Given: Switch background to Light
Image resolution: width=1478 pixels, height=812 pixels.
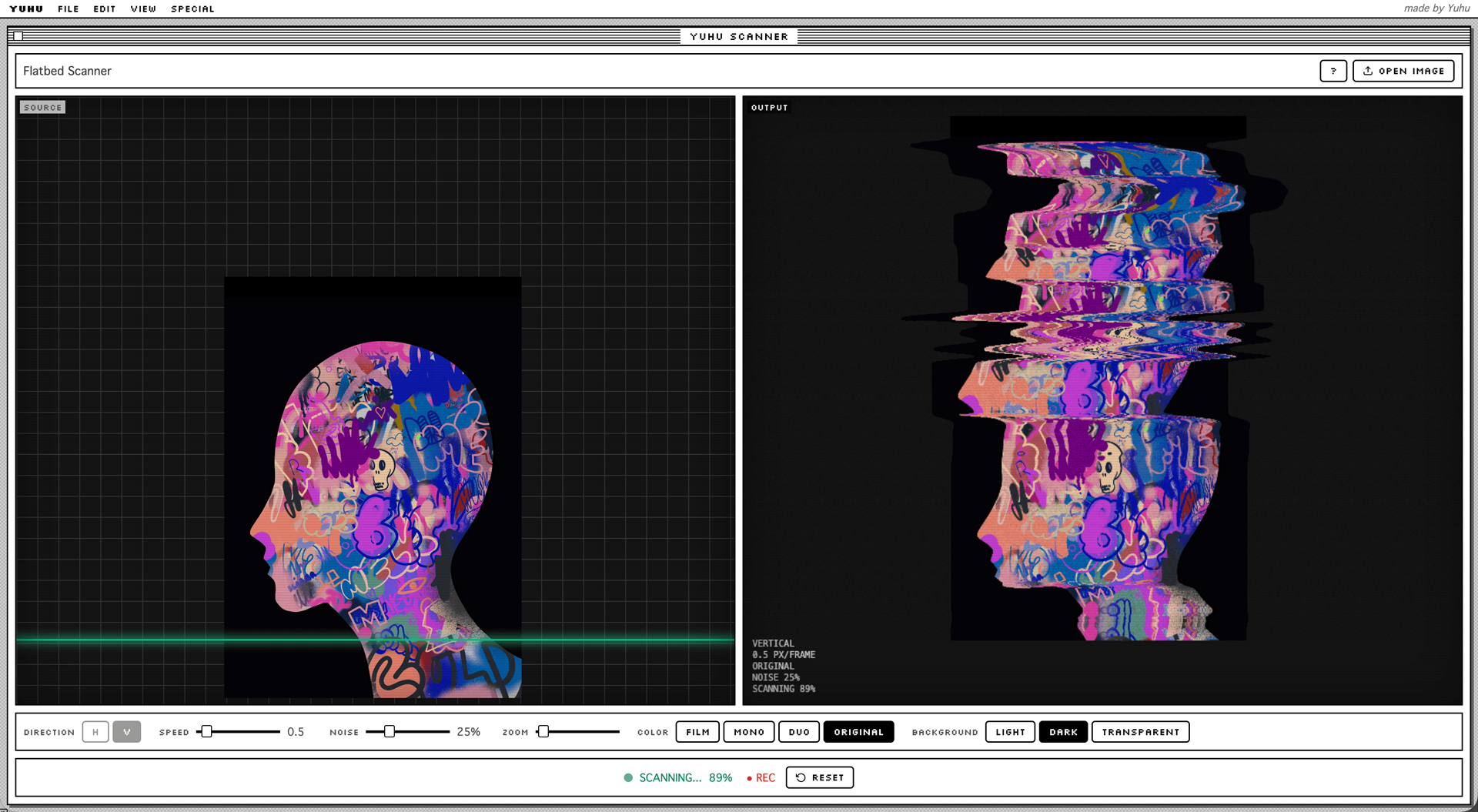Looking at the screenshot, I should click(x=1010, y=732).
